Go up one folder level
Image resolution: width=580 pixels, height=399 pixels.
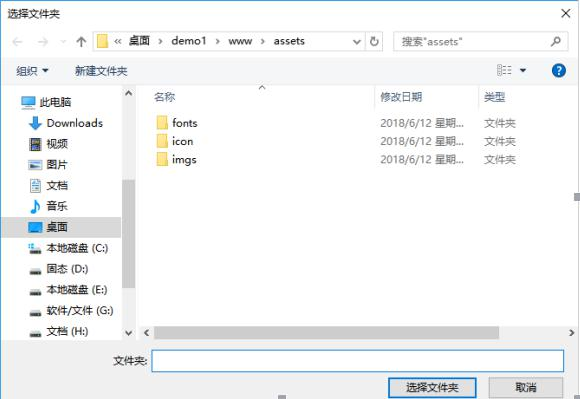point(81,42)
